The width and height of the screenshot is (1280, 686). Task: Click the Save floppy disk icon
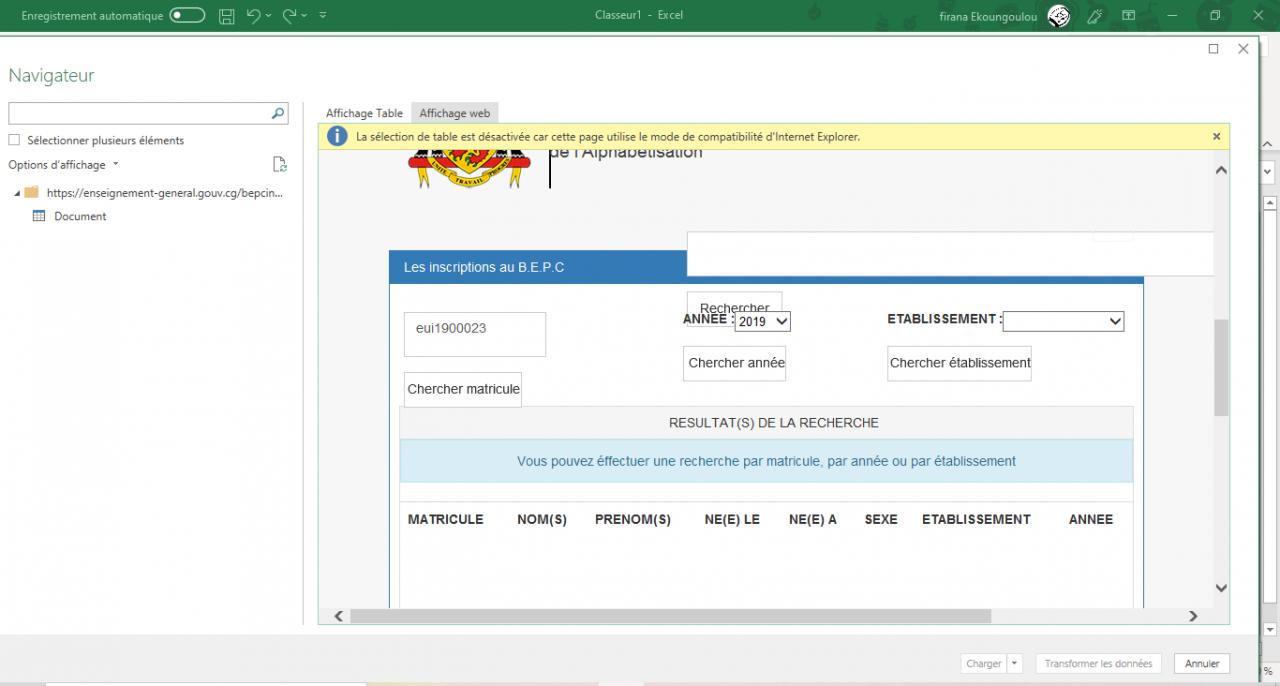[x=227, y=15]
